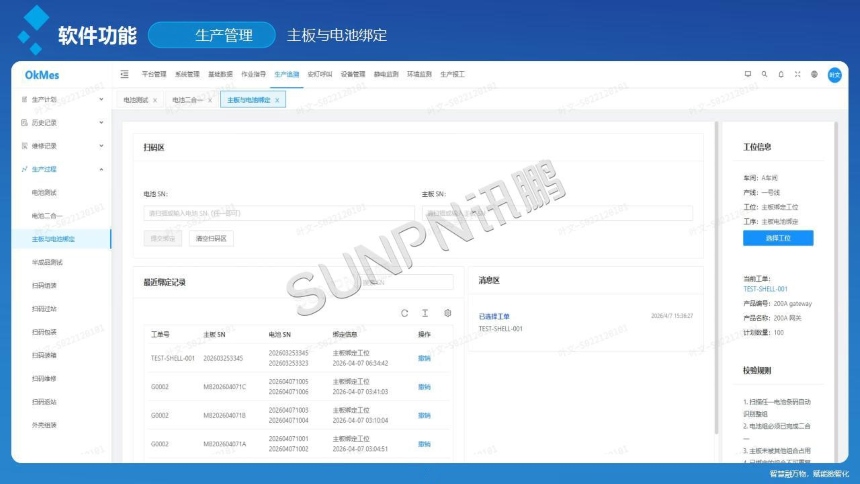Select the 主板与电池绑定 page tab
The image size is (860, 484).
click(248, 100)
